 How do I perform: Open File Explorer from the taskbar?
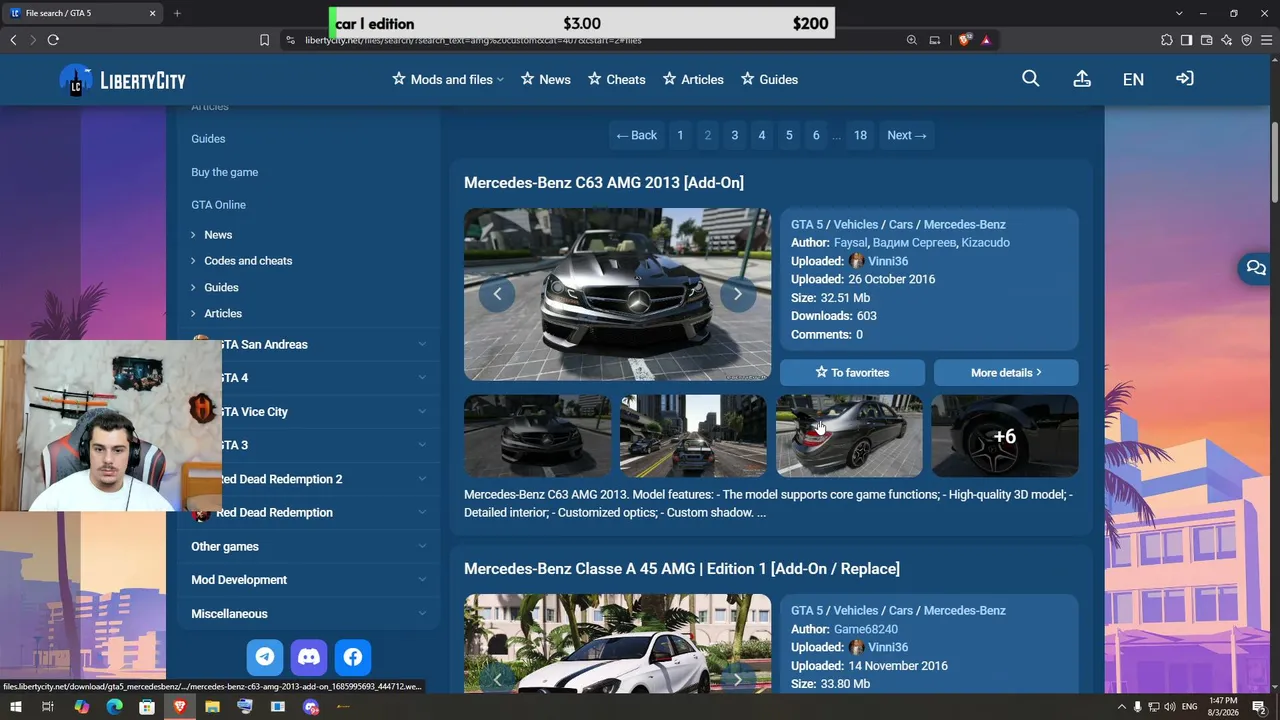(x=212, y=707)
